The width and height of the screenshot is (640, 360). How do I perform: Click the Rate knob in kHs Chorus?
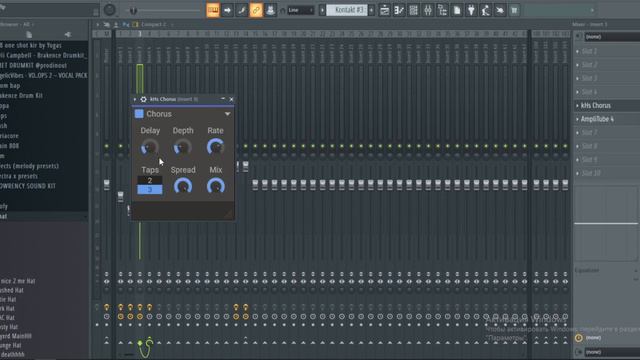(216, 147)
